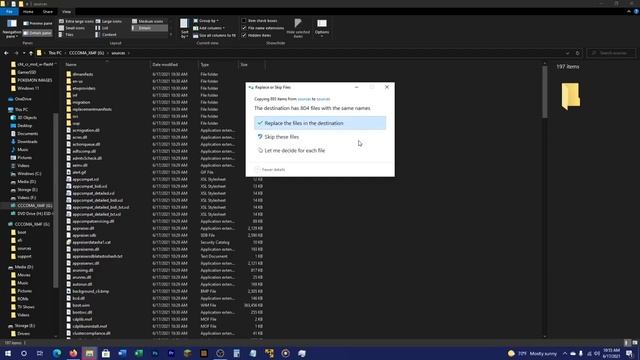
Task: Open the Options button in ribbon
Action: pyautogui.click(x=322, y=28)
